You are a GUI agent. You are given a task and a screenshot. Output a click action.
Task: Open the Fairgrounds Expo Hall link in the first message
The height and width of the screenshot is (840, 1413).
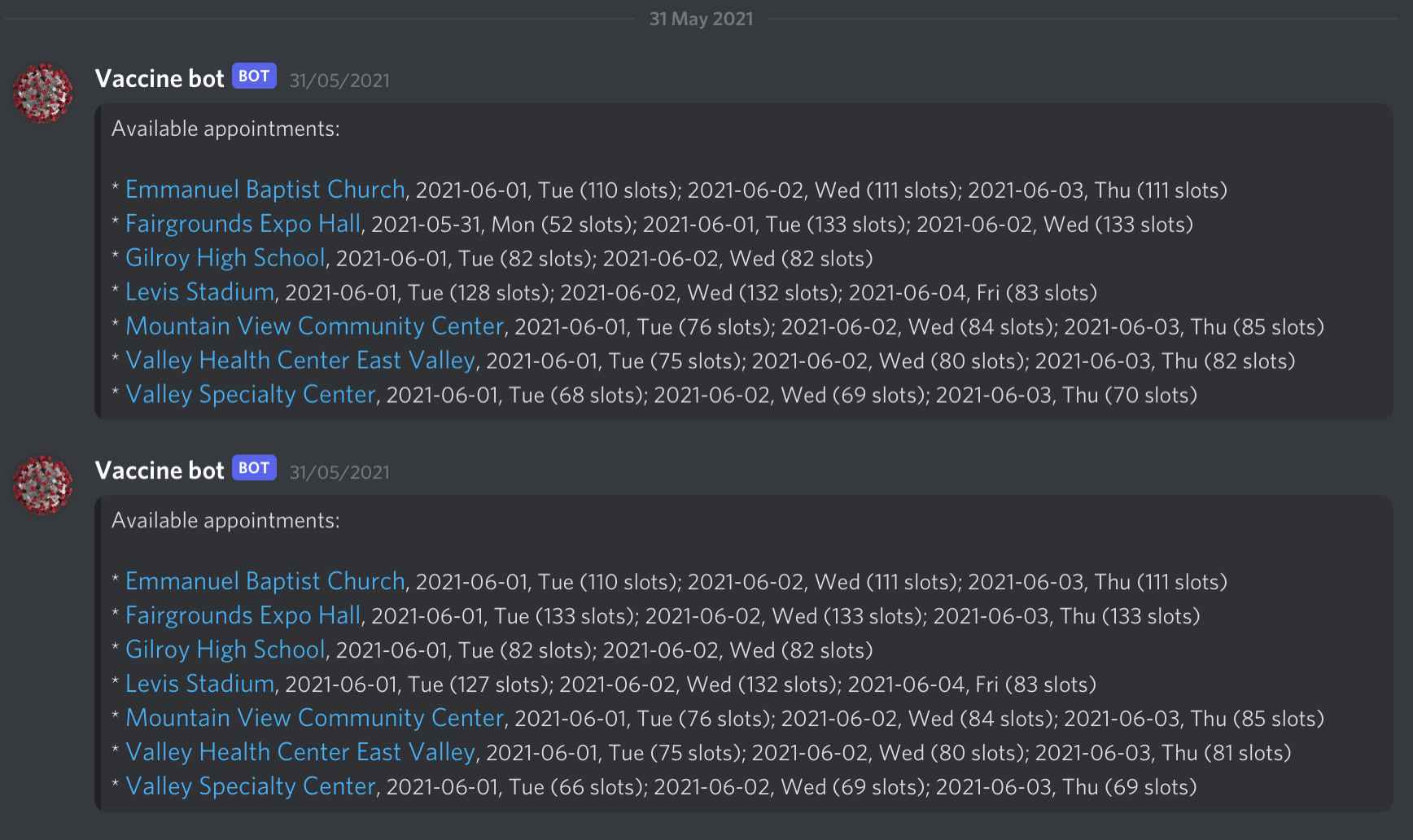point(242,223)
